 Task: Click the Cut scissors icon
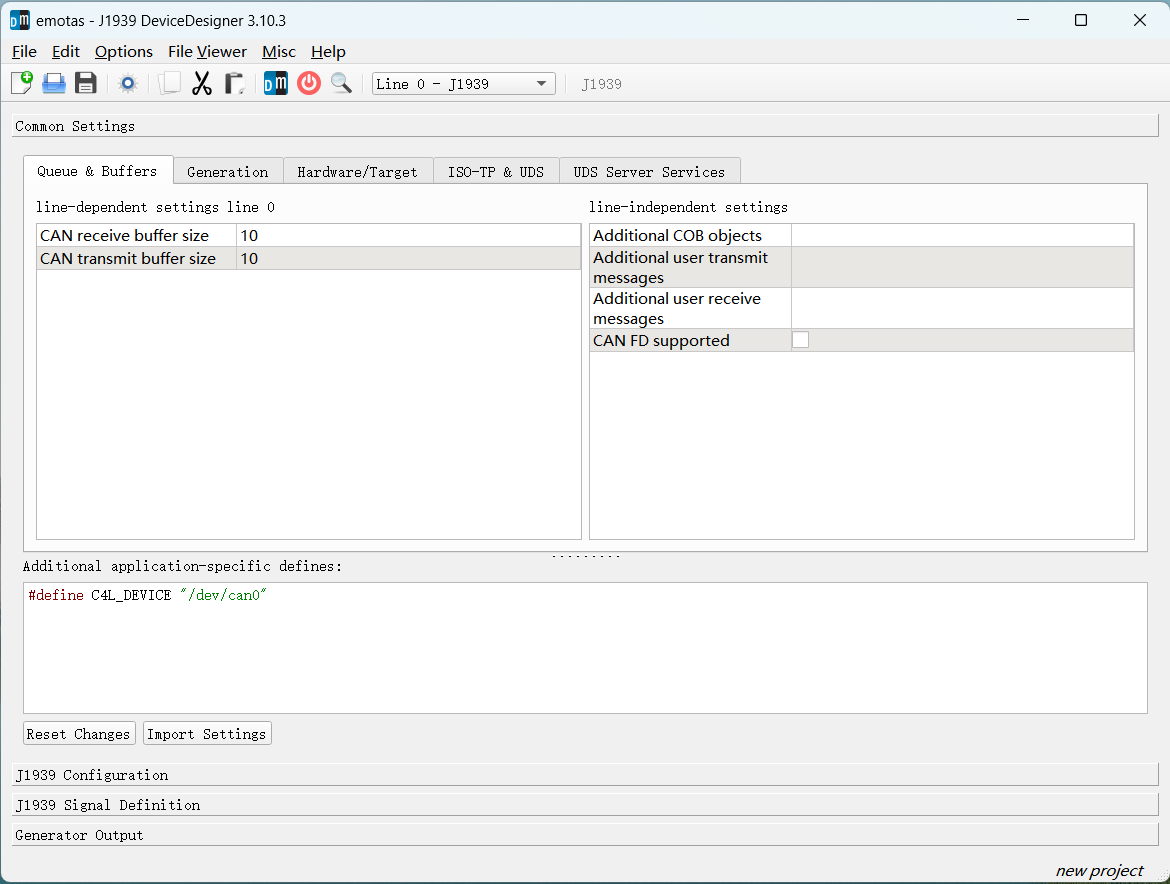201,83
